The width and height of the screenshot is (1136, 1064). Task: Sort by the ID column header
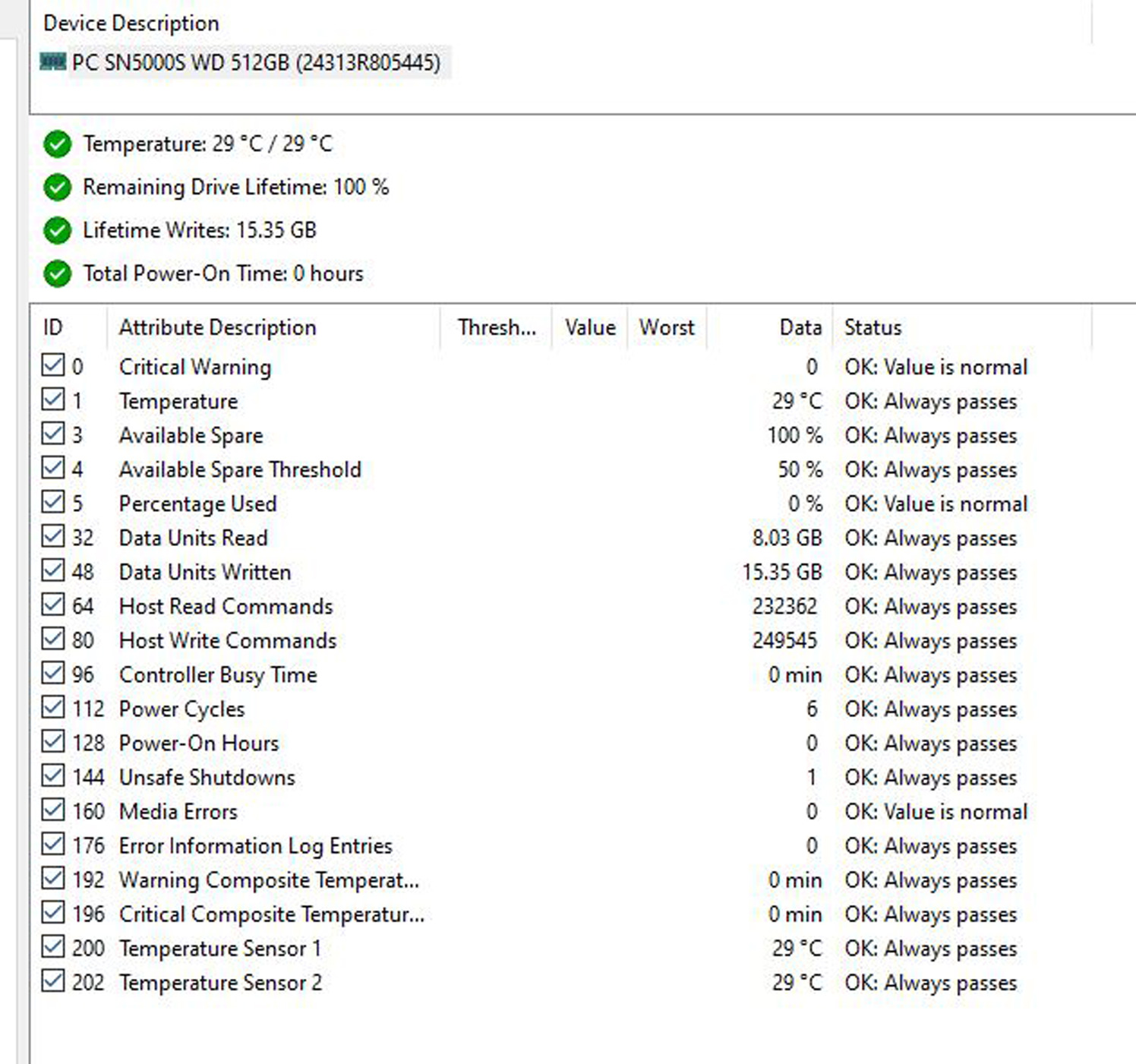(68, 327)
